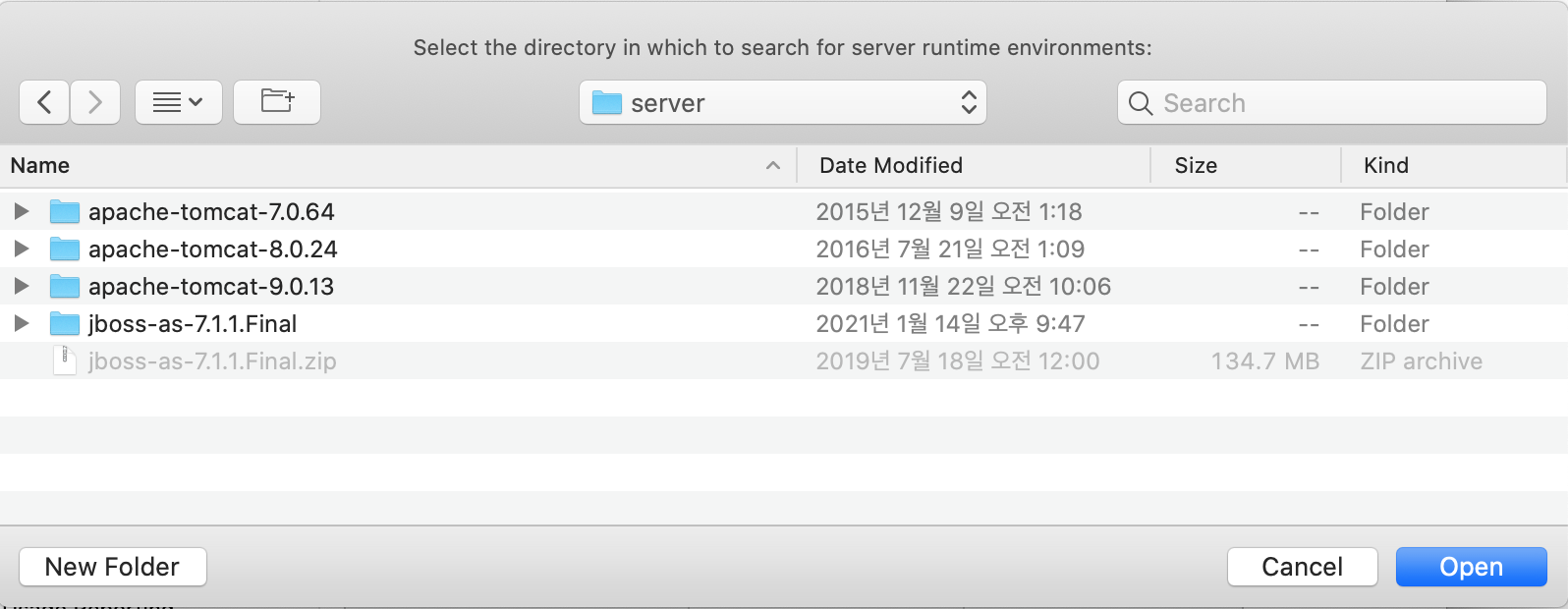This screenshot has height=609, width=1568.
Task: Click the apache-tomcat-8.0.24 folder icon
Action: tap(65, 249)
